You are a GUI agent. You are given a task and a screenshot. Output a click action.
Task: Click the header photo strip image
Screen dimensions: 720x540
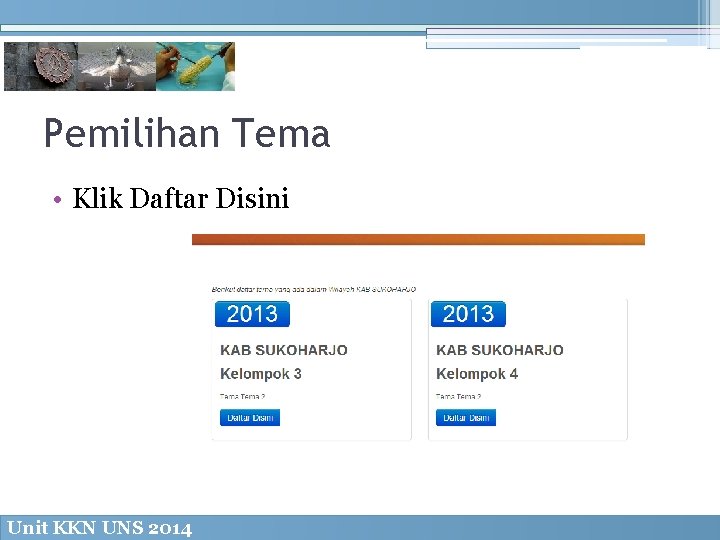tap(119, 66)
